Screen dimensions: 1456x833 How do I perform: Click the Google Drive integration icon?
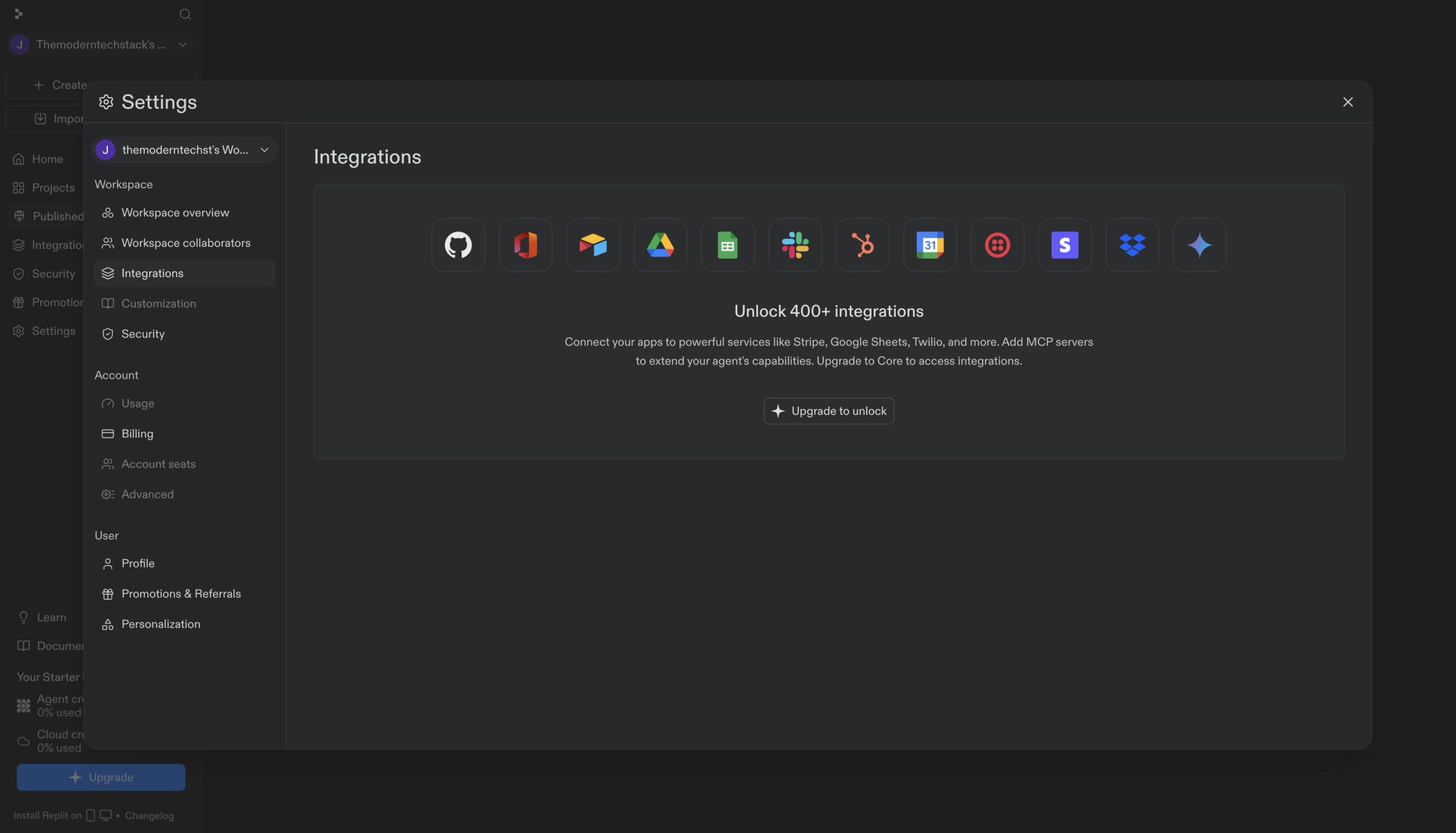[660, 245]
